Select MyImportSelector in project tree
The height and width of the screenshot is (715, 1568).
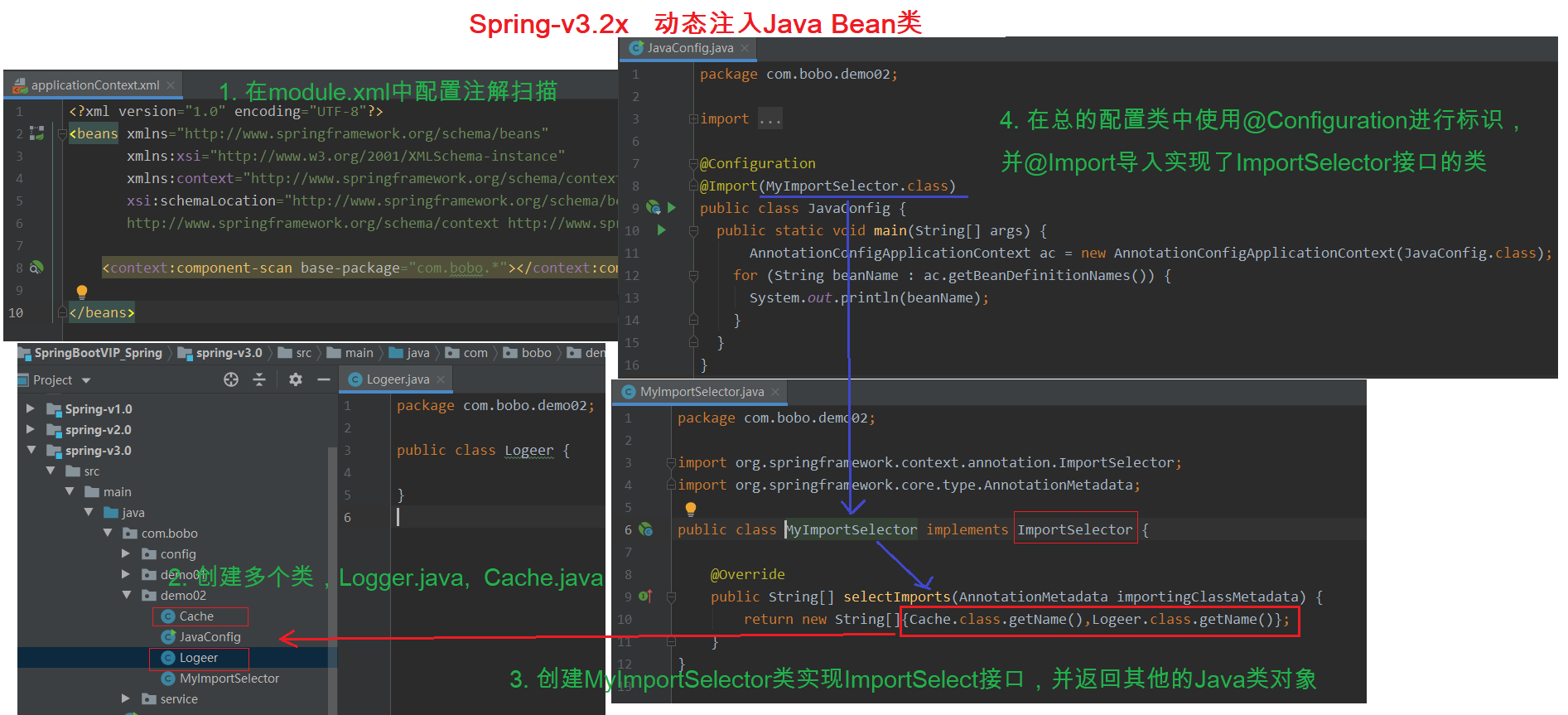coord(220,679)
